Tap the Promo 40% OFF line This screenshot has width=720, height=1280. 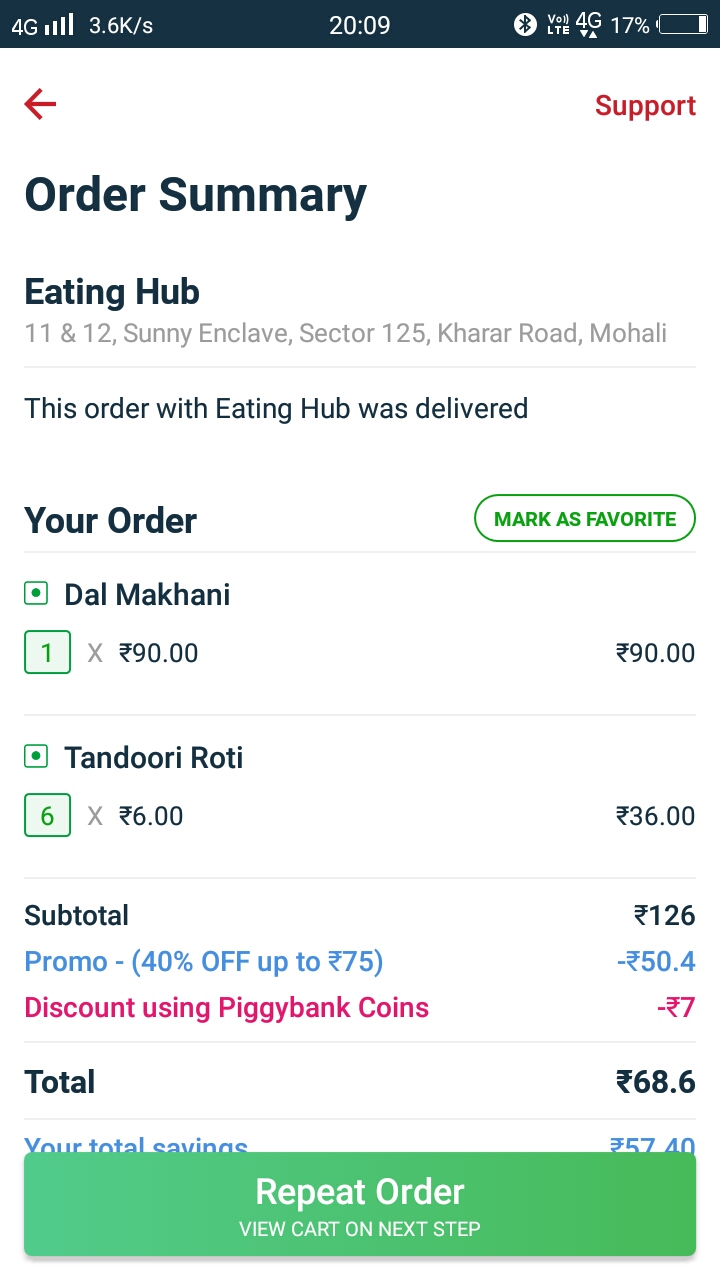pyautogui.click(x=360, y=962)
